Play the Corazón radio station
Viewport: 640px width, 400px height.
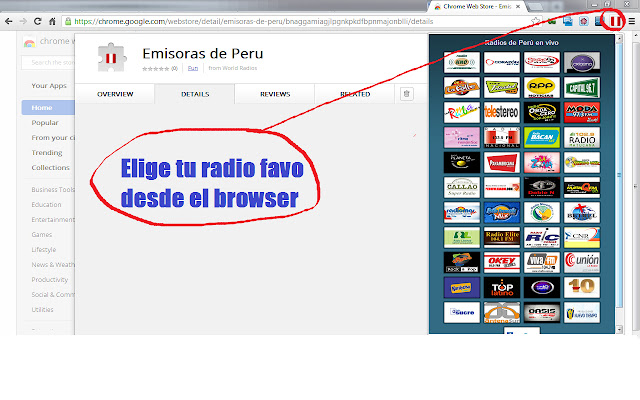click(x=502, y=62)
